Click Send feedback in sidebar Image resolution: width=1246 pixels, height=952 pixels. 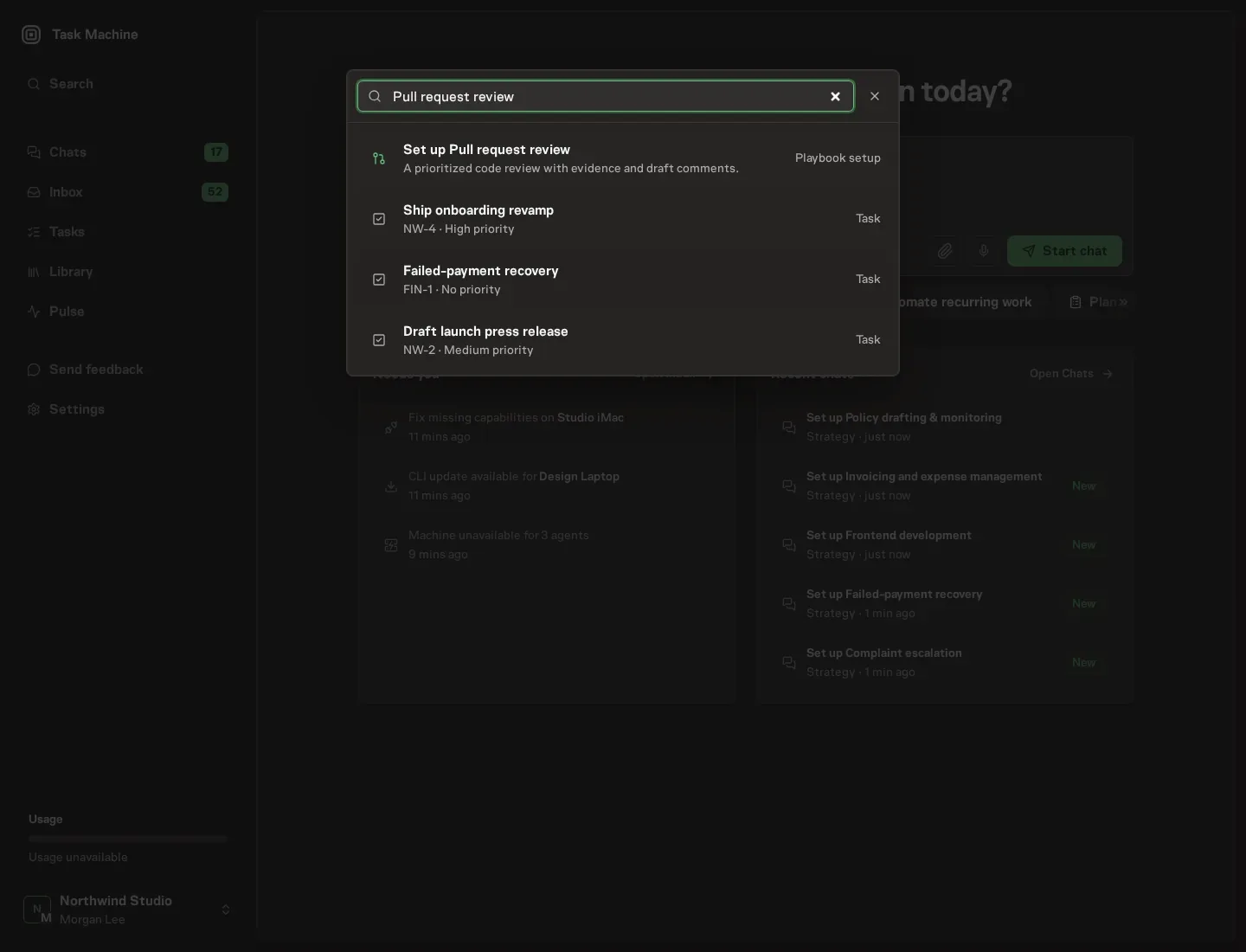(127, 370)
